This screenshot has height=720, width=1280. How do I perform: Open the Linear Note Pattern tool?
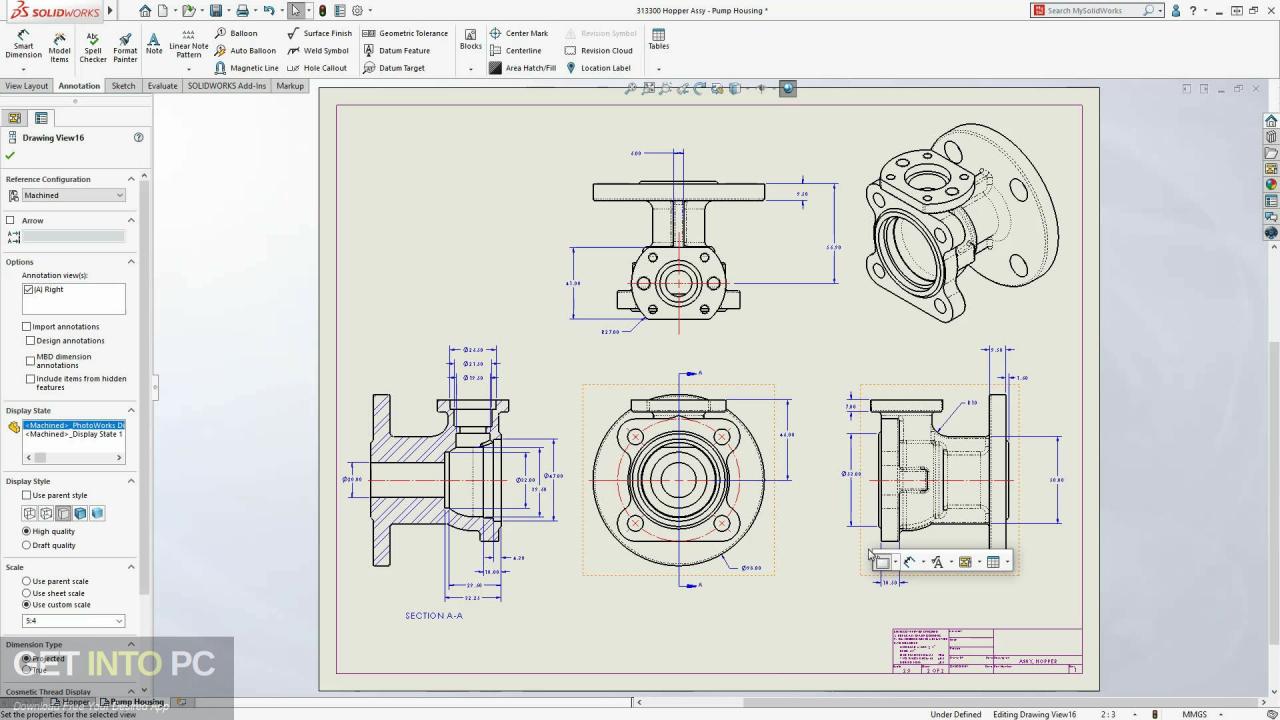[189, 45]
